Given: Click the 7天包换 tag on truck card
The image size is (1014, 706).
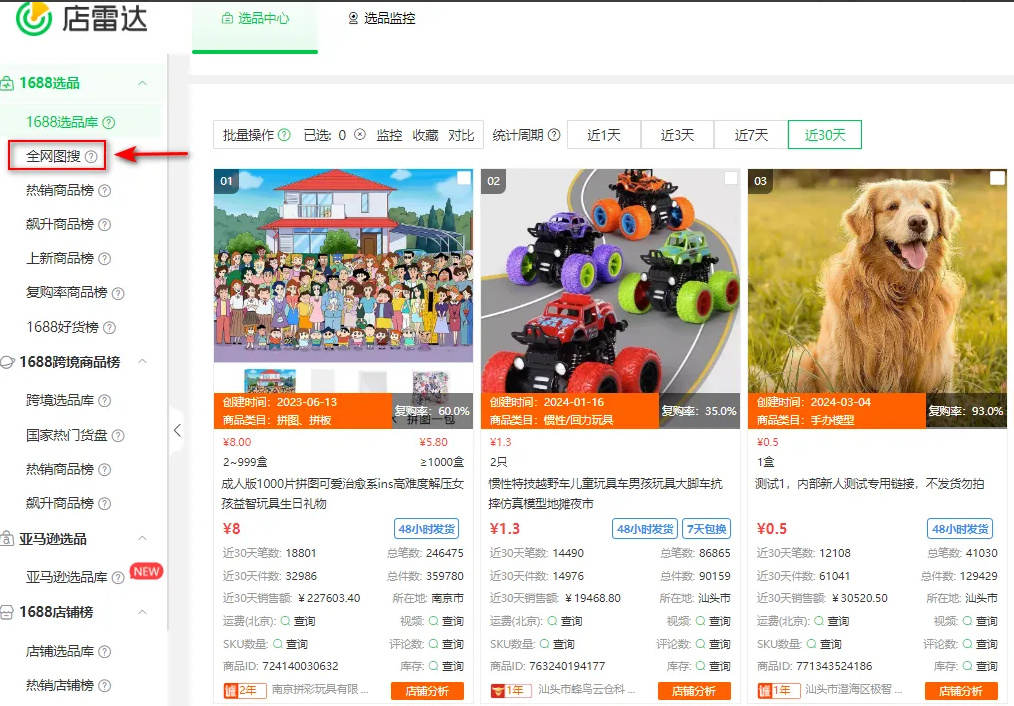Looking at the screenshot, I should click(x=706, y=529).
